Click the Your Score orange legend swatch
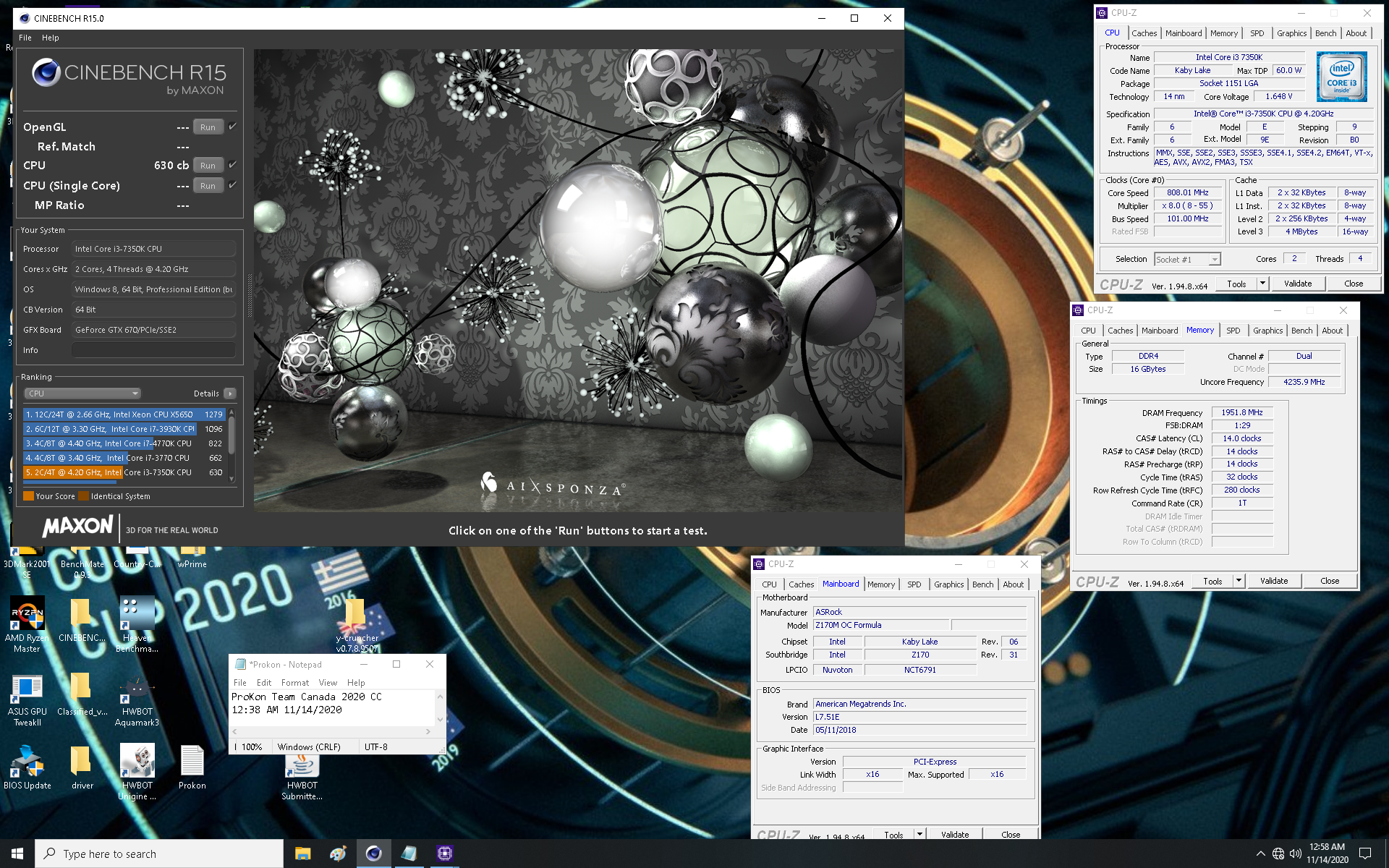This screenshot has width=1389, height=868. click(x=29, y=496)
